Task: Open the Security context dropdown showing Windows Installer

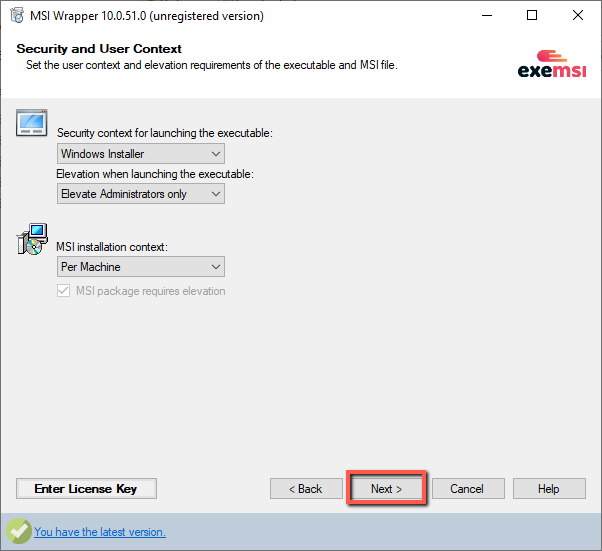Action: 141,154
